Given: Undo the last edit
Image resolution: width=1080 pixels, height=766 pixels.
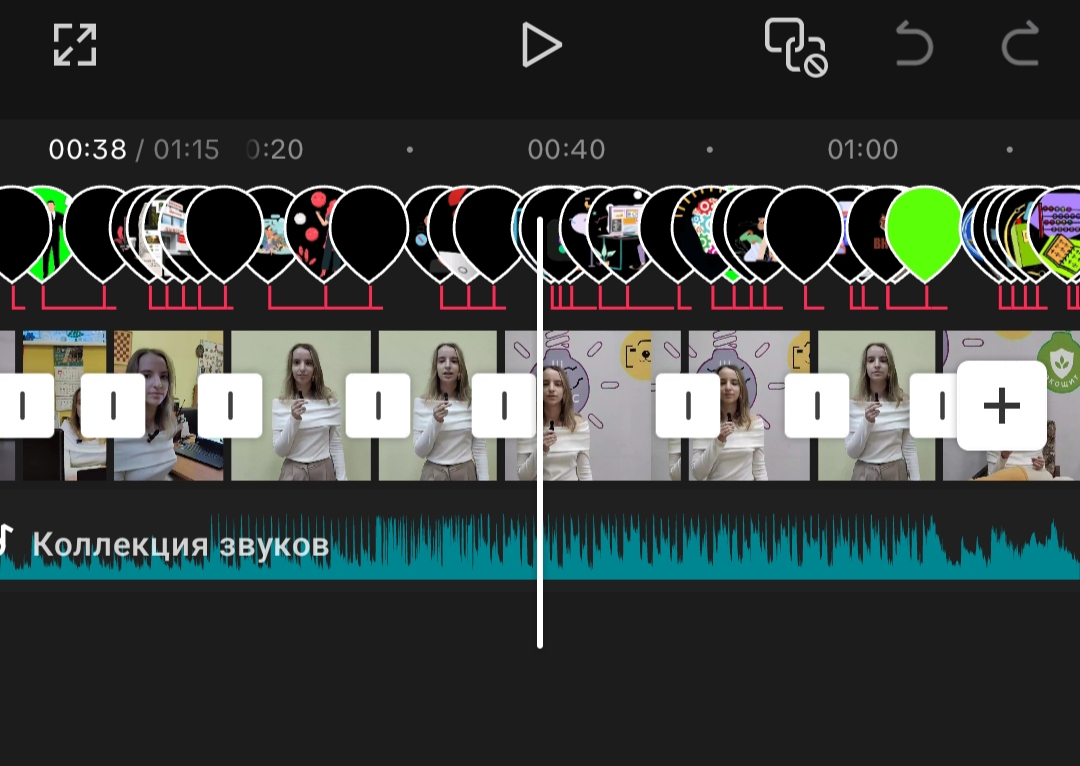Looking at the screenshot, I should [x=914, y=44].
